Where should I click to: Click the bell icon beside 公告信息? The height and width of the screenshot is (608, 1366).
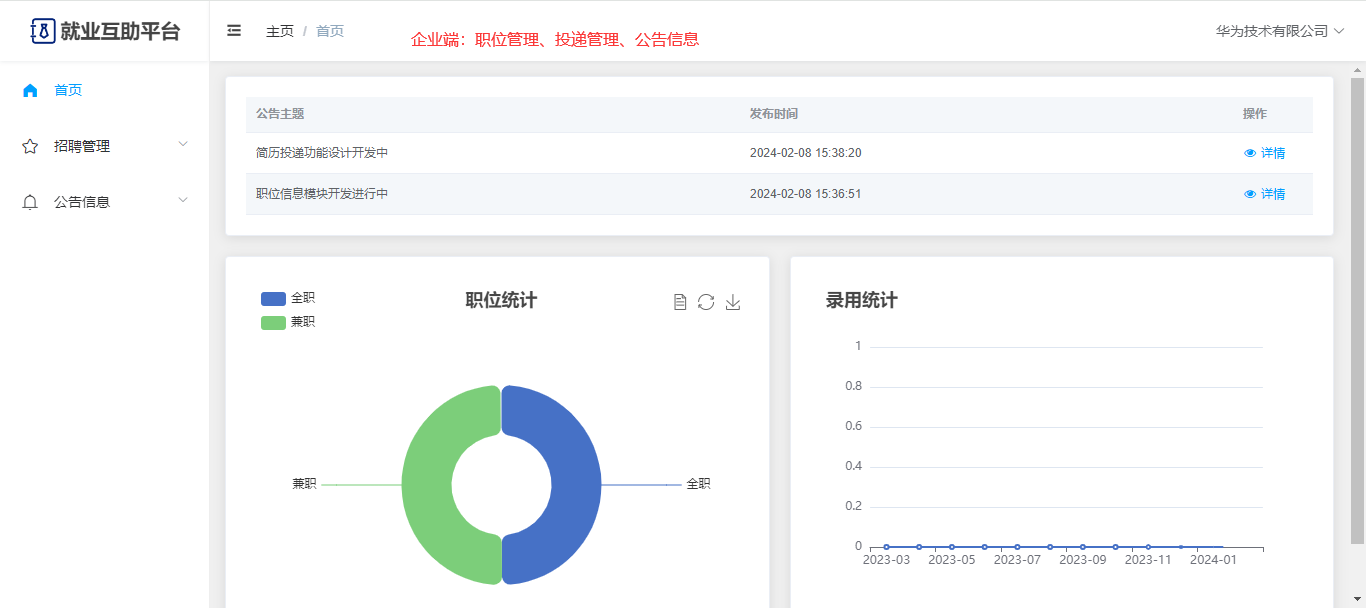click(x=30, y=202)
